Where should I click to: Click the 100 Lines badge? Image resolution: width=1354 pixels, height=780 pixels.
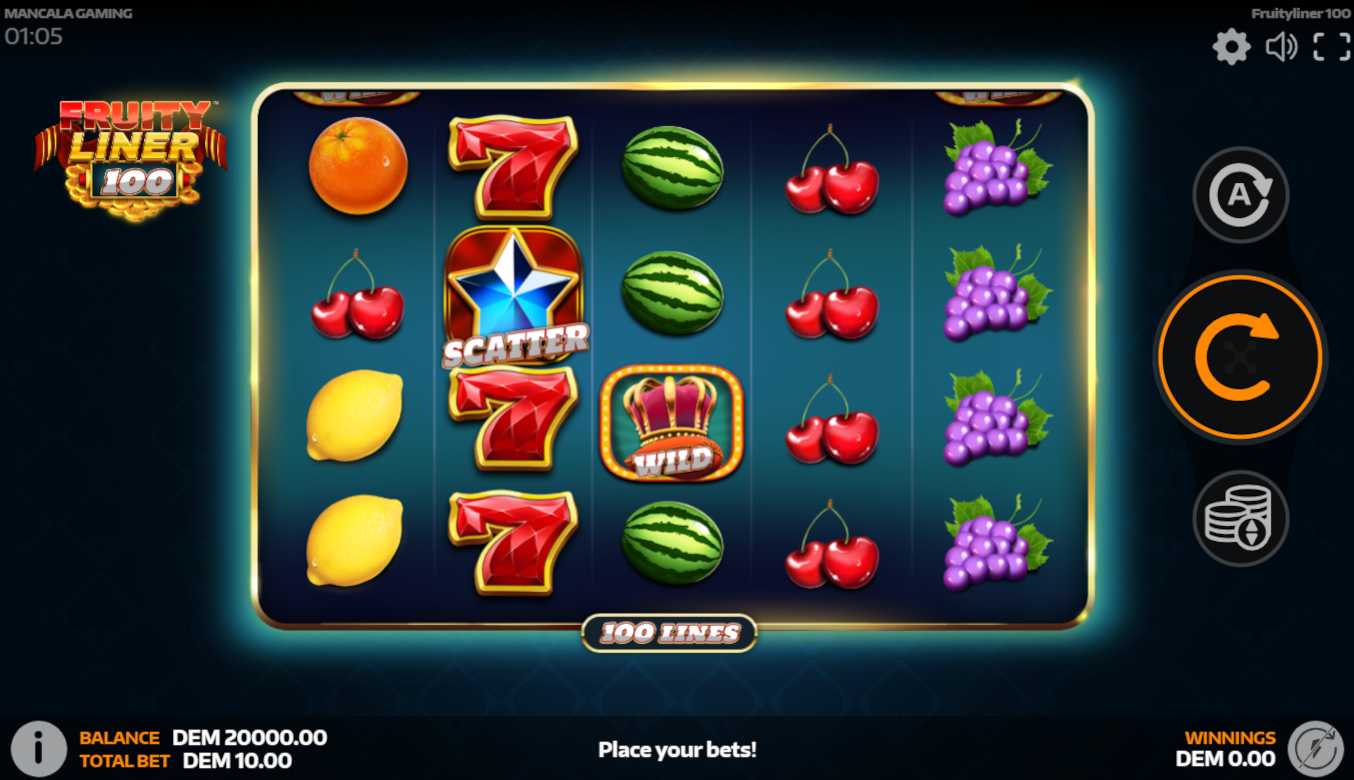pyautogui.click(x=669, y=632)
